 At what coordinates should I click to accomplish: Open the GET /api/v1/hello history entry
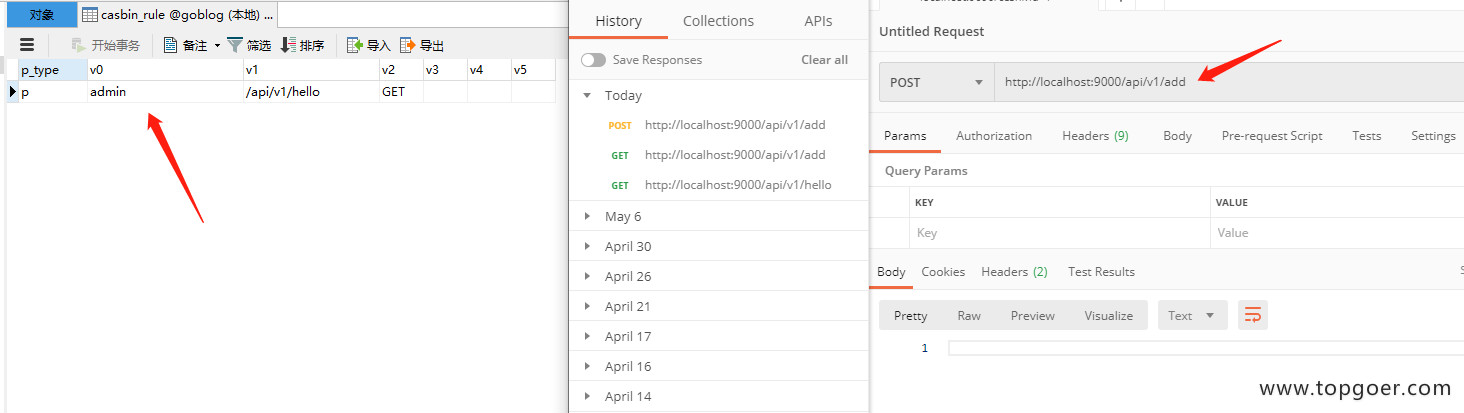coord(737,185)
